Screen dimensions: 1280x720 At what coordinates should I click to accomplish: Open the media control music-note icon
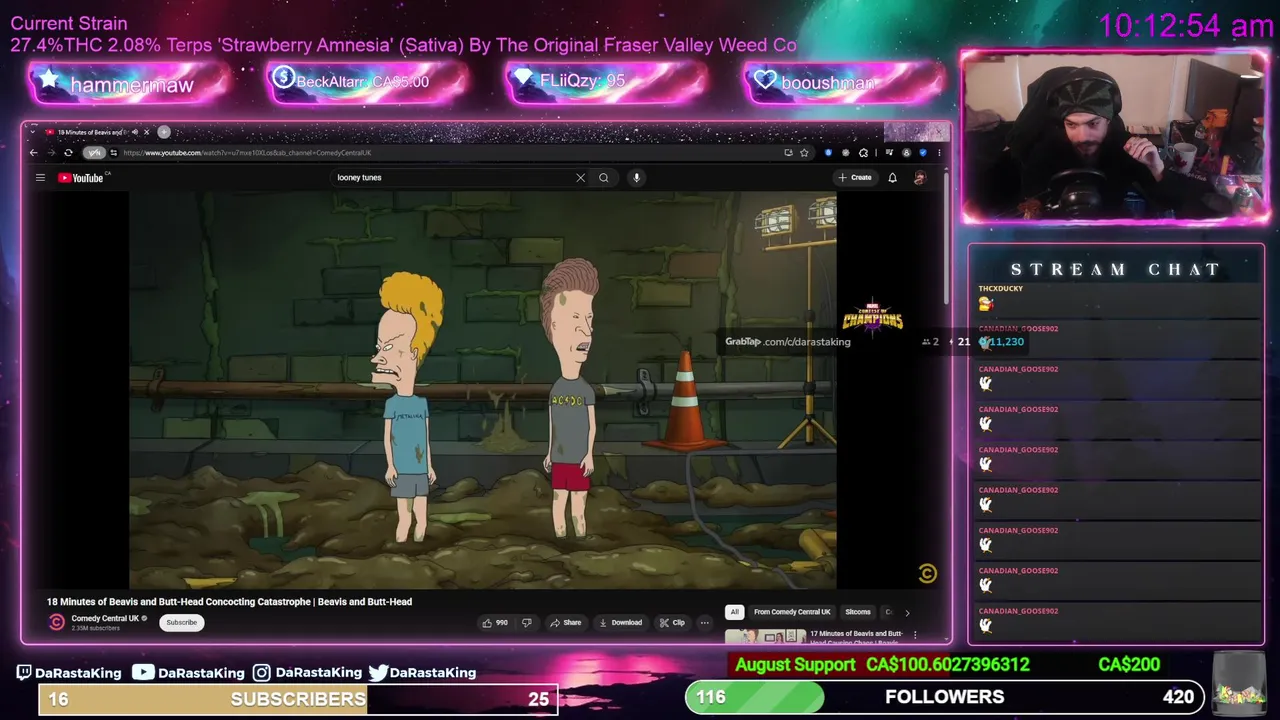(x=889, y=152)
